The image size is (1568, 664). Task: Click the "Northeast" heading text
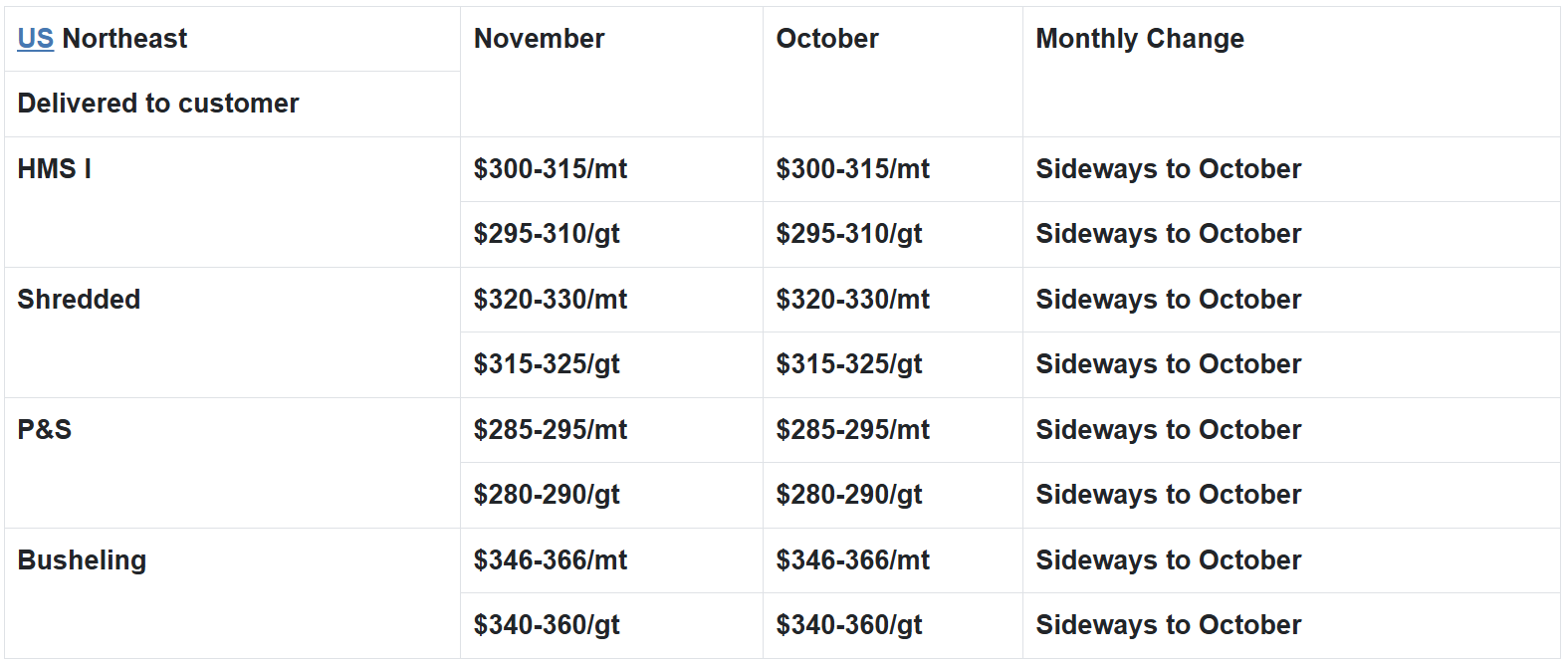pos(124,39)
